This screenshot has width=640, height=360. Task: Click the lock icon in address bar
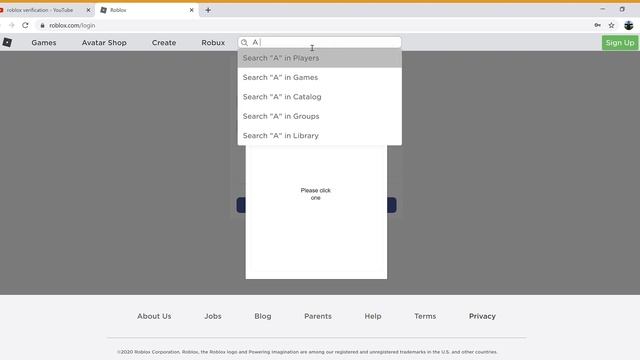pyautogui.click(x=42, y=25)
